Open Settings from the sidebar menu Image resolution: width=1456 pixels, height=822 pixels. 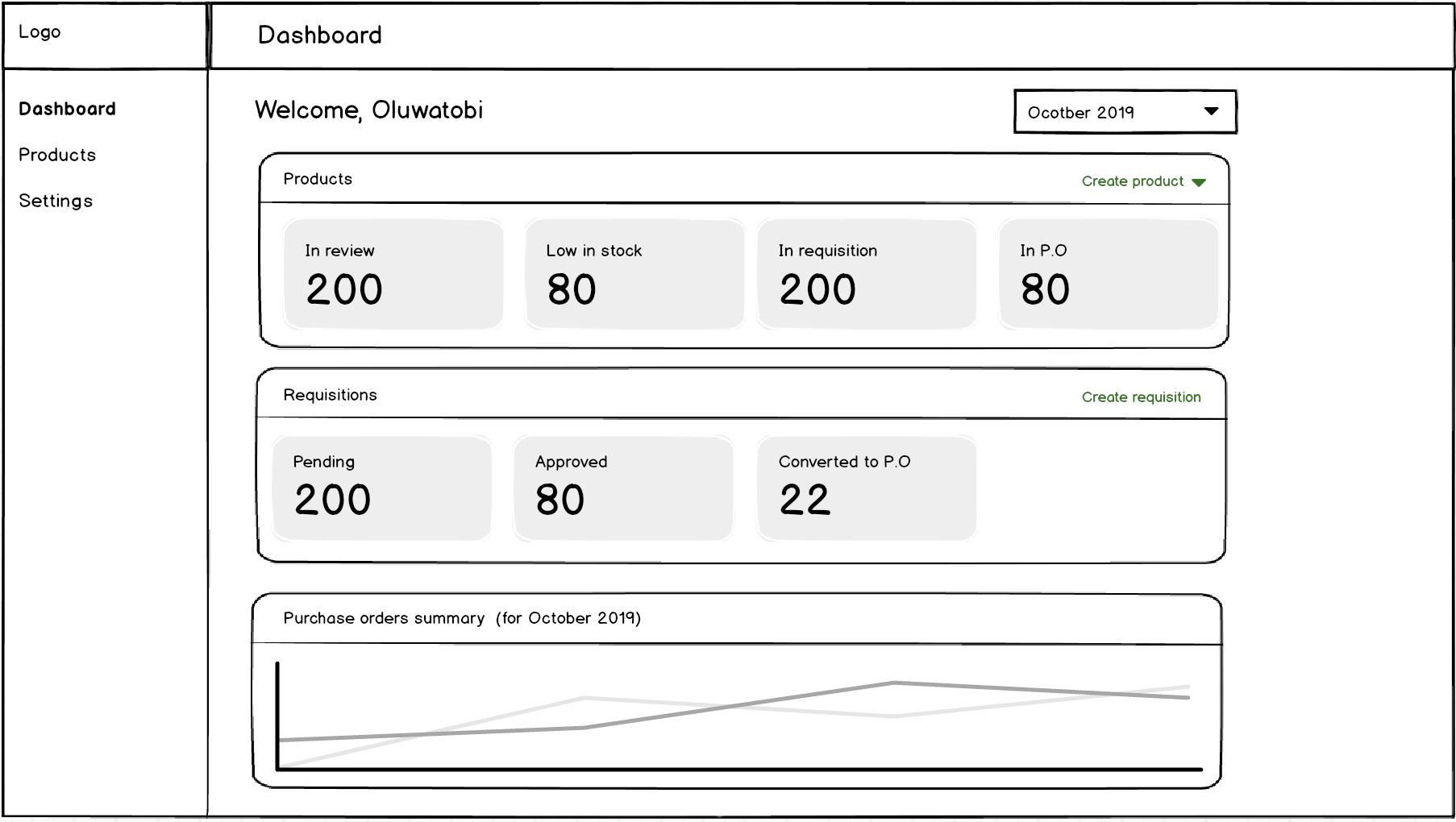tap(56, 201)
